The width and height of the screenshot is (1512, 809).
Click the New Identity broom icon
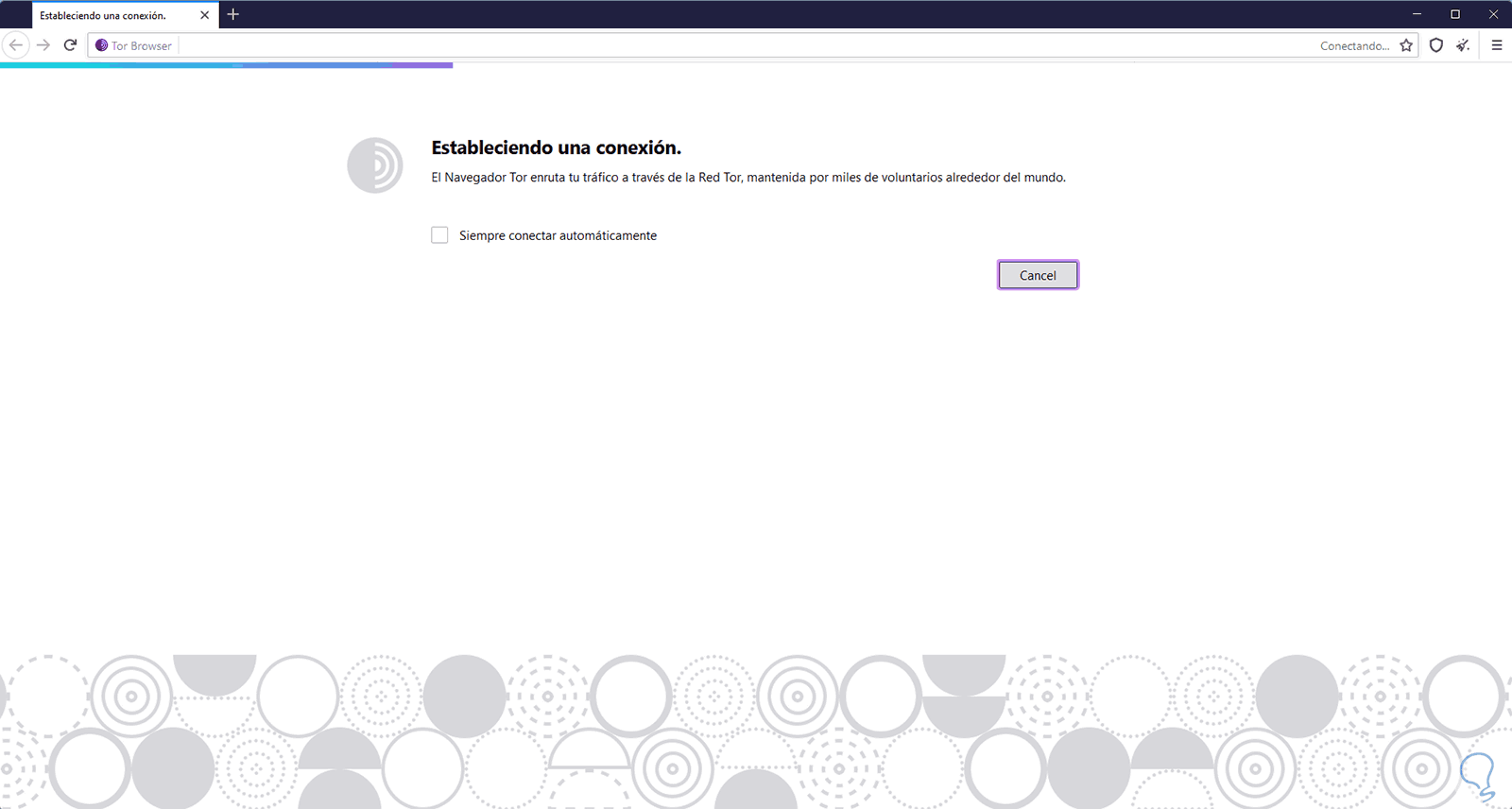pos(1463,45)
